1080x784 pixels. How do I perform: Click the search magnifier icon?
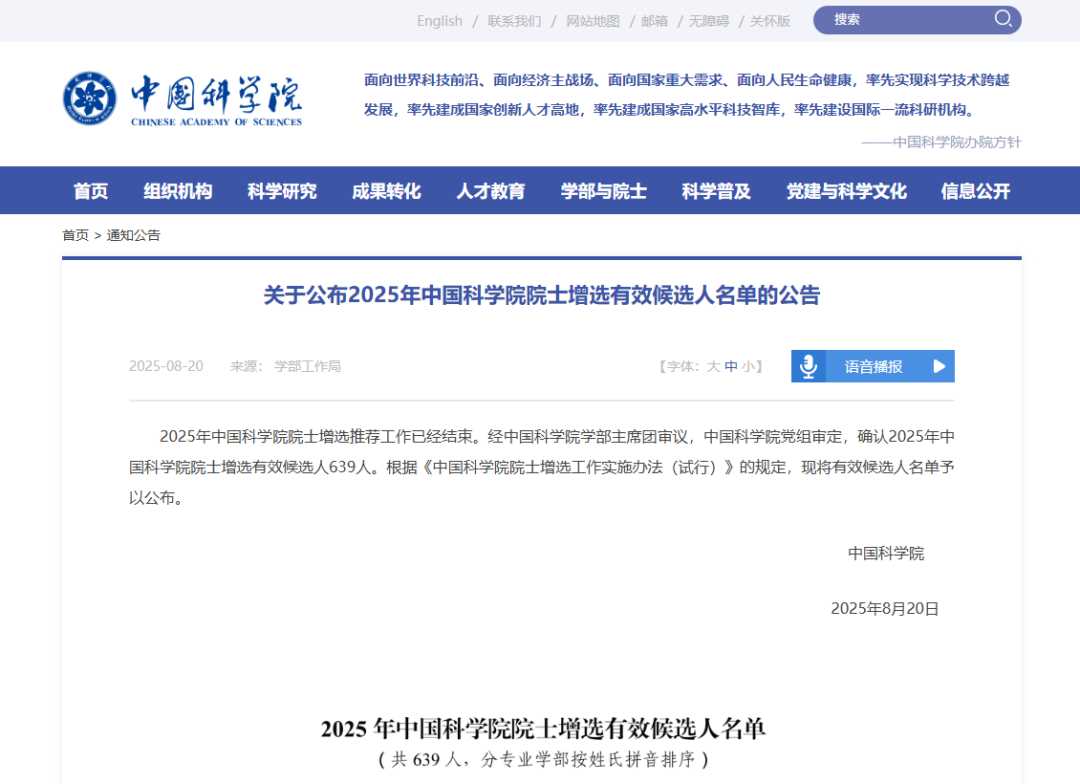pyautogui.click(x=1004, y=19)
